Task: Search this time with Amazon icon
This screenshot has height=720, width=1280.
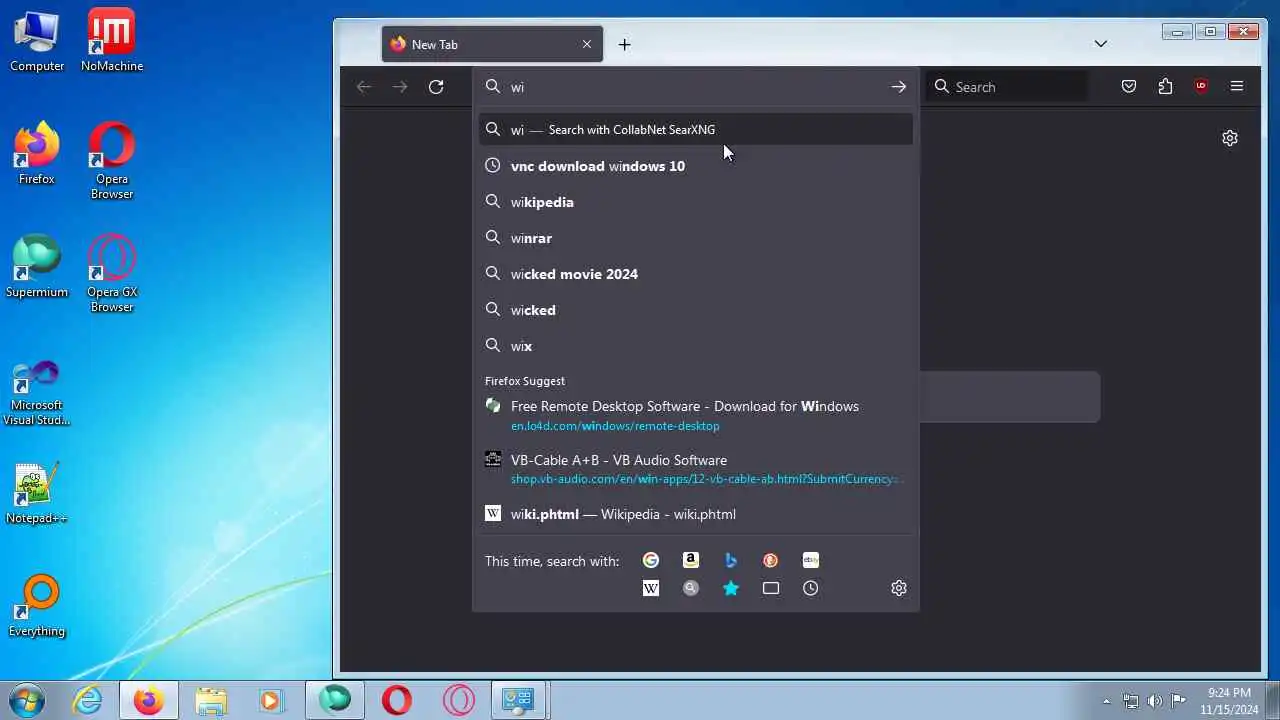Action: pyautogui.click(x=691, y=560)
